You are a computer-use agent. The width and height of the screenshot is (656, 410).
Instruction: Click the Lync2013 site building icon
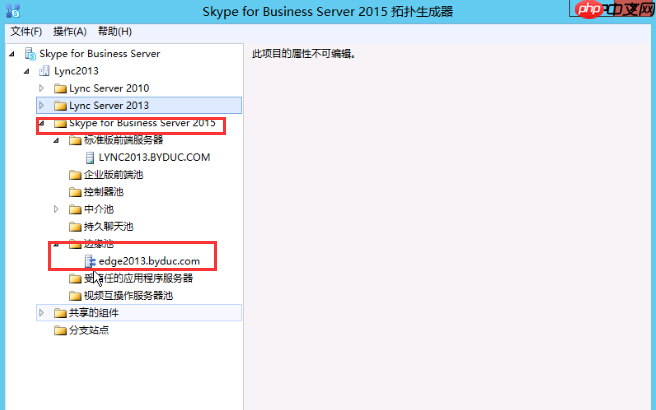(x=44, y=71)
